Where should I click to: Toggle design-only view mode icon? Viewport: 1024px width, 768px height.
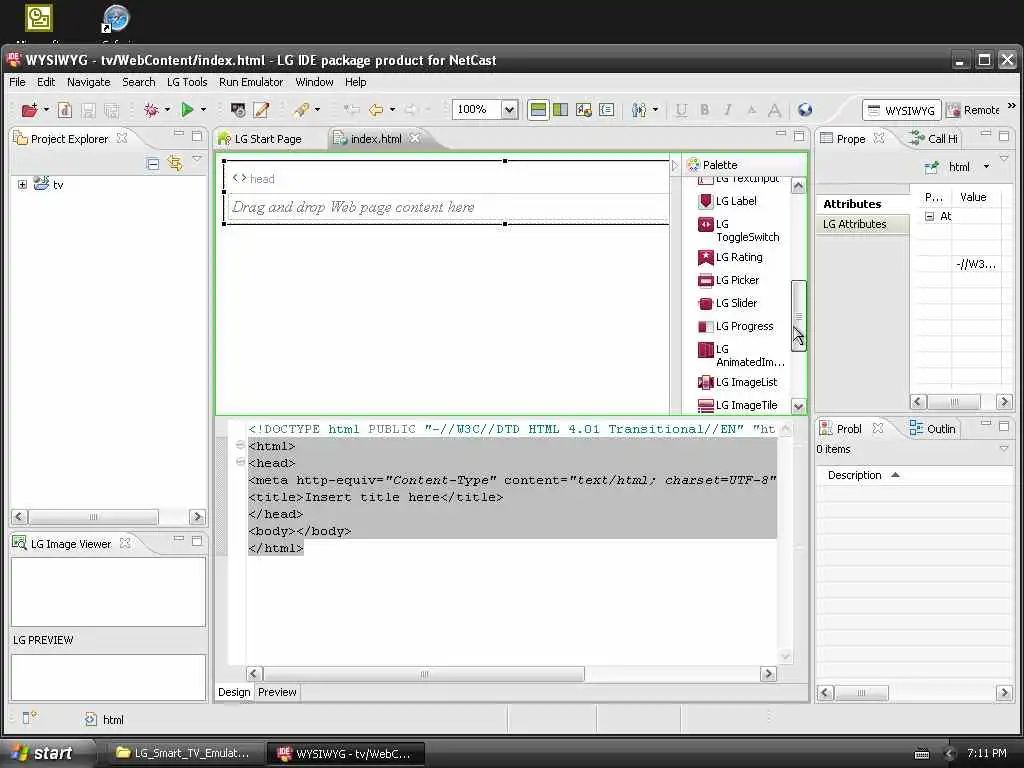584,110
